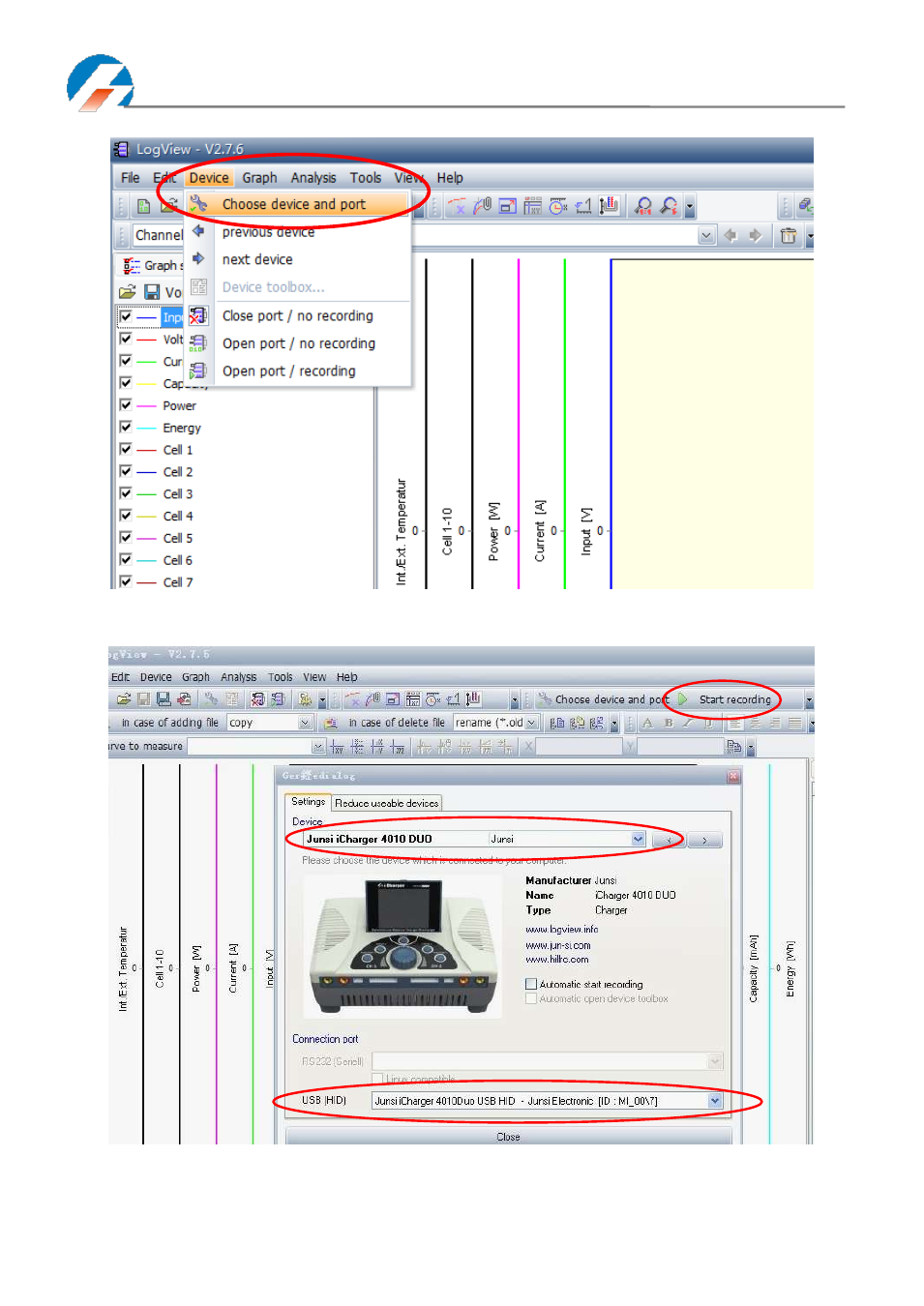Viewport: 924px width, 1306px height.
Task: Click the back arrow icon in the Channel bar
Action: (x=730, y=235)
